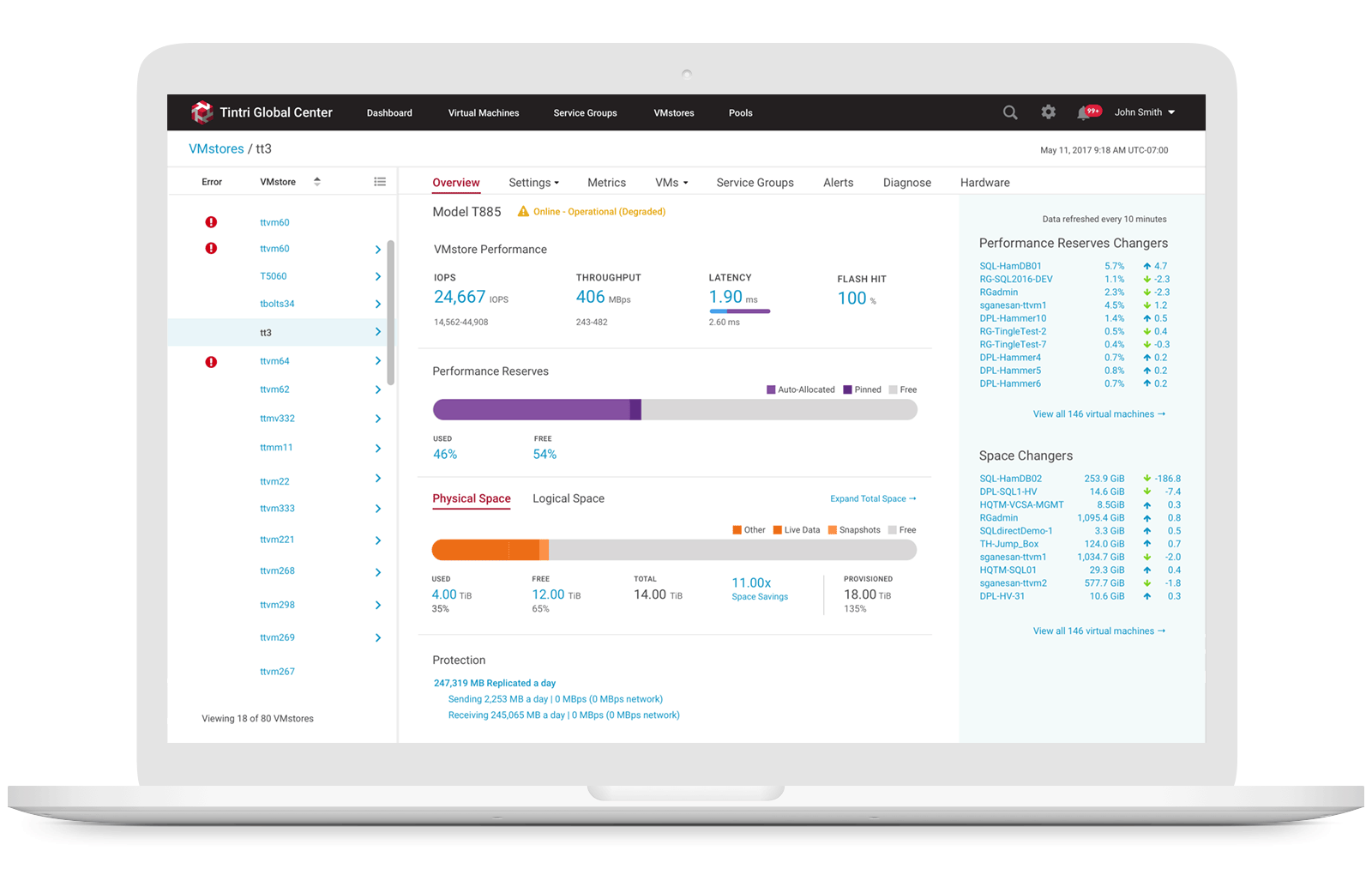This screenshot has height=893, width=1372.
Task: Click the VMstores breadcrumb link
Action: pyautogui.click(x=216, y=149)
